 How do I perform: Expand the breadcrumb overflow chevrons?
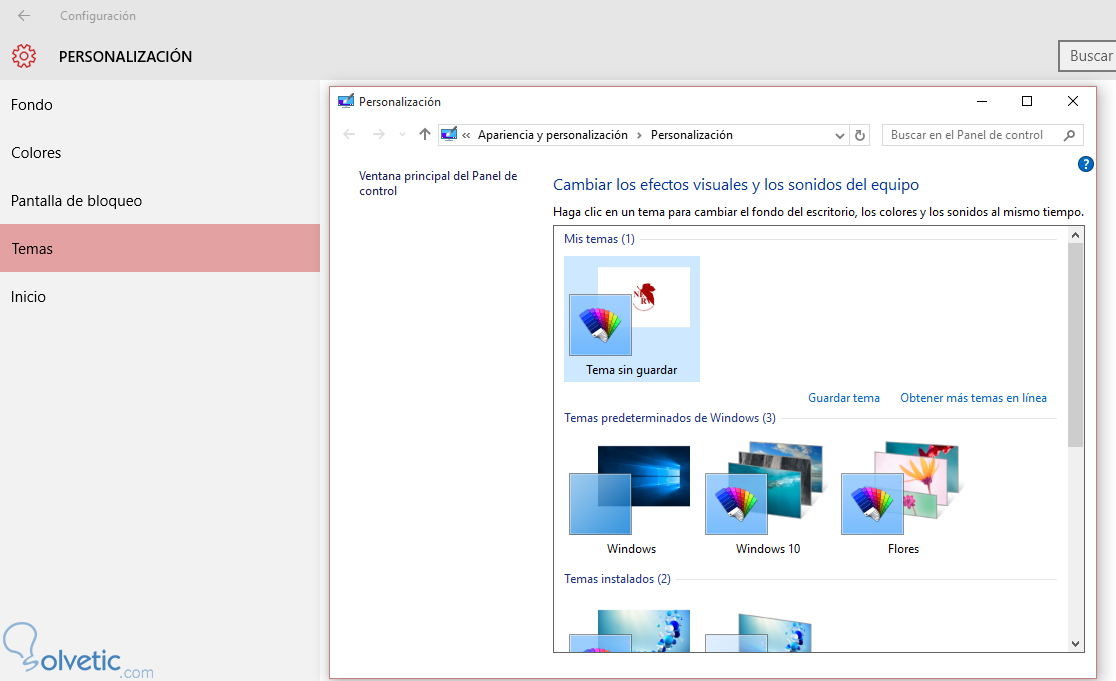(x=466, y=135)
